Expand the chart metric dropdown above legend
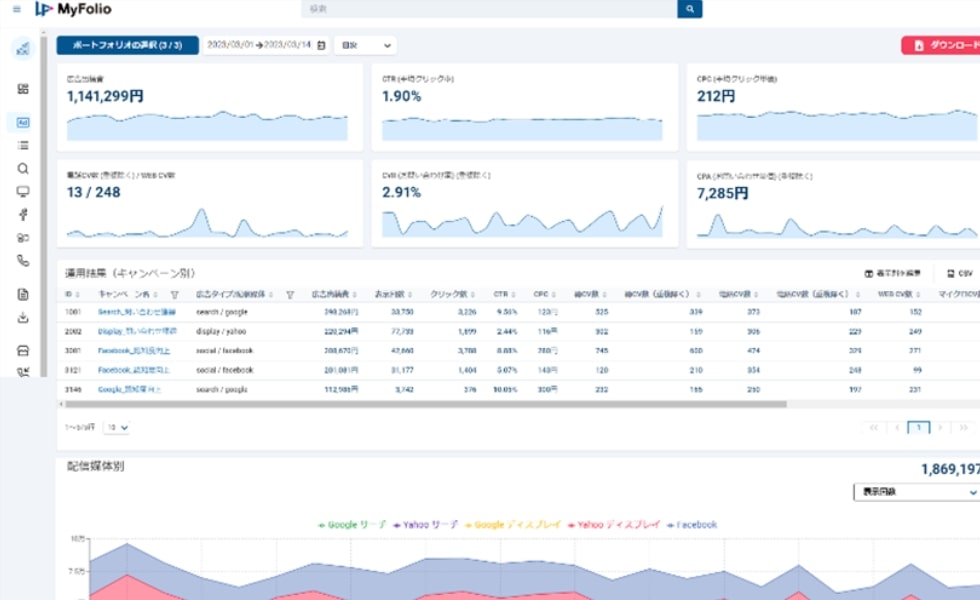Image resolution: width=980 pixels, height=600 pixels. 915,492
